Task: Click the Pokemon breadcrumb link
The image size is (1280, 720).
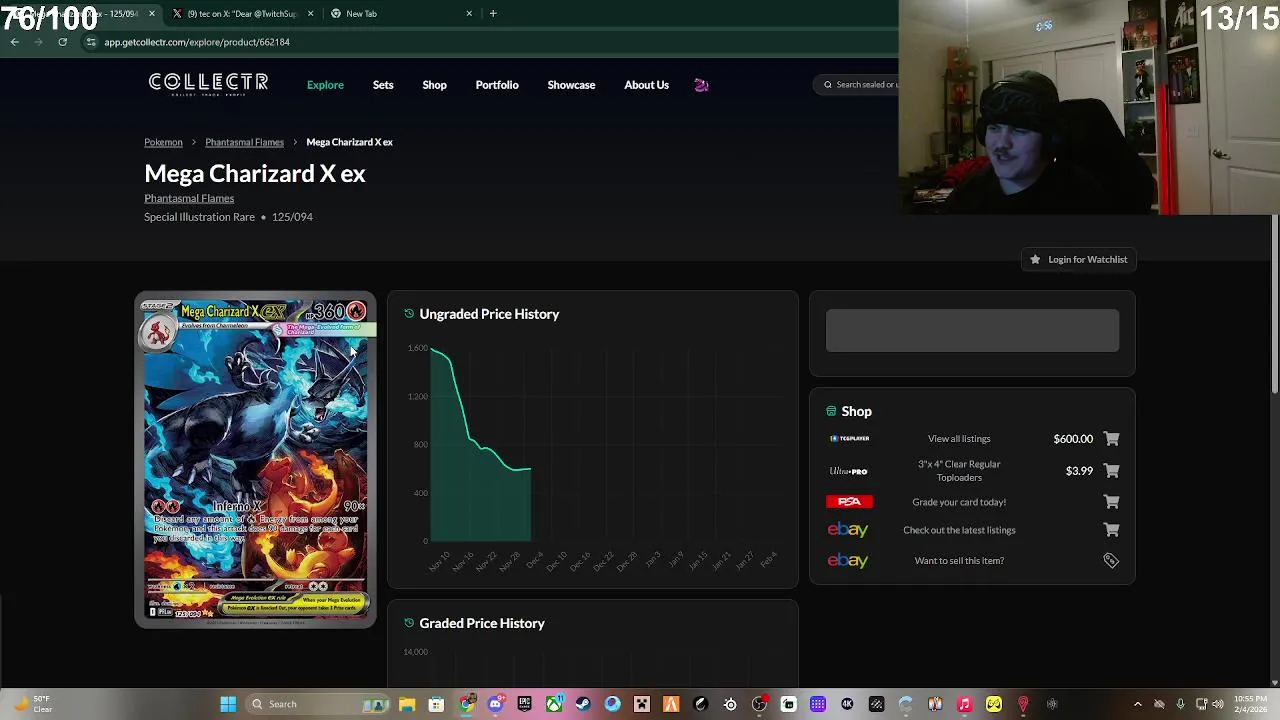Action: click(x=163, y=142)
